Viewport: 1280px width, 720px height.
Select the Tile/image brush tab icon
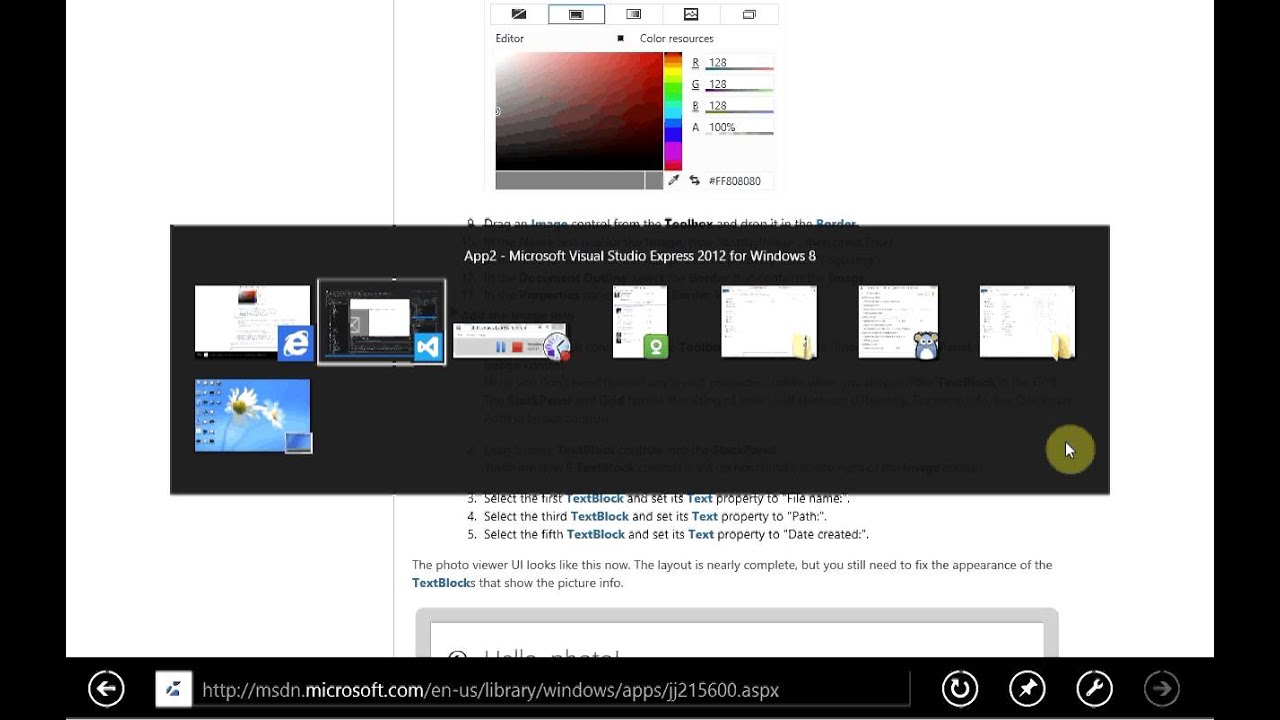691,14
